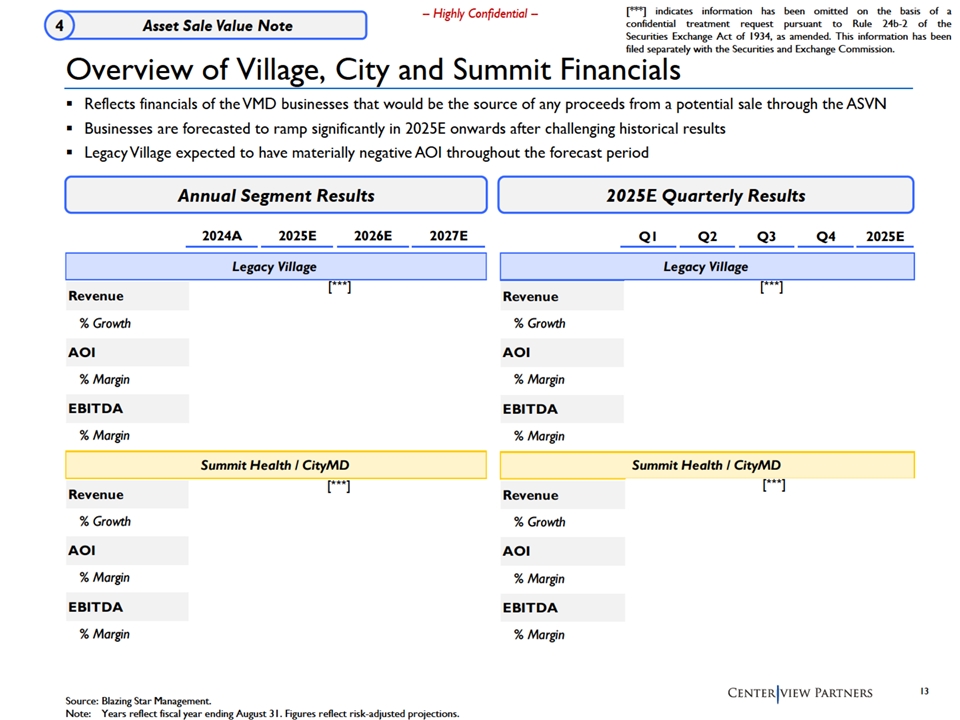Click the "2024A" column header
Image resolution: width=960 pixels, height=720 pixels.
click(222, 236)
